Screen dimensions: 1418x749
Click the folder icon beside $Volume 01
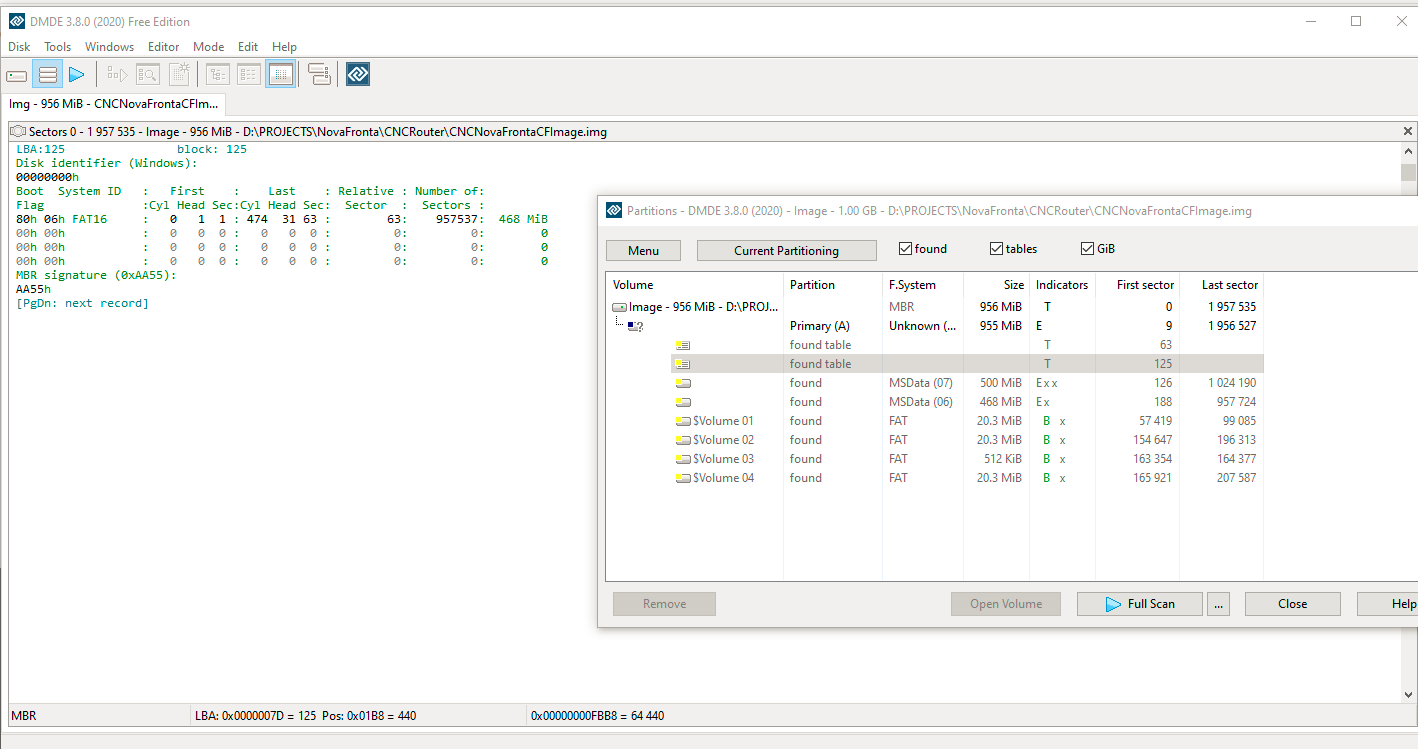point(683,421)
